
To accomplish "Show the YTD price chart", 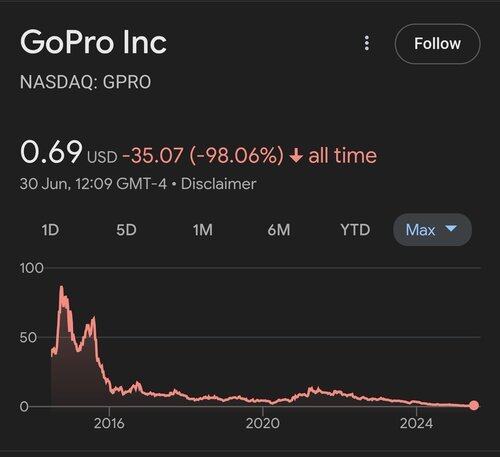I will (x=355, y=230).
